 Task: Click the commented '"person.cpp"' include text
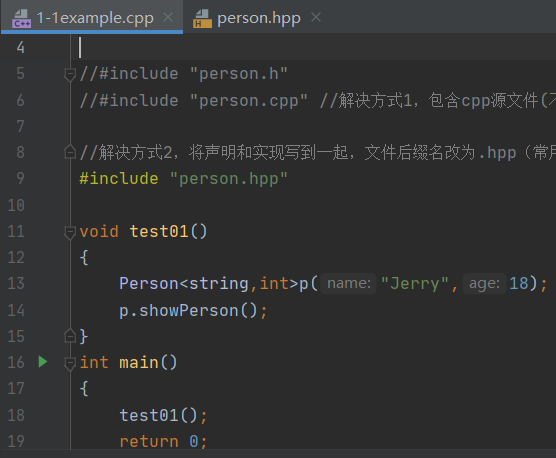point(249,101)
